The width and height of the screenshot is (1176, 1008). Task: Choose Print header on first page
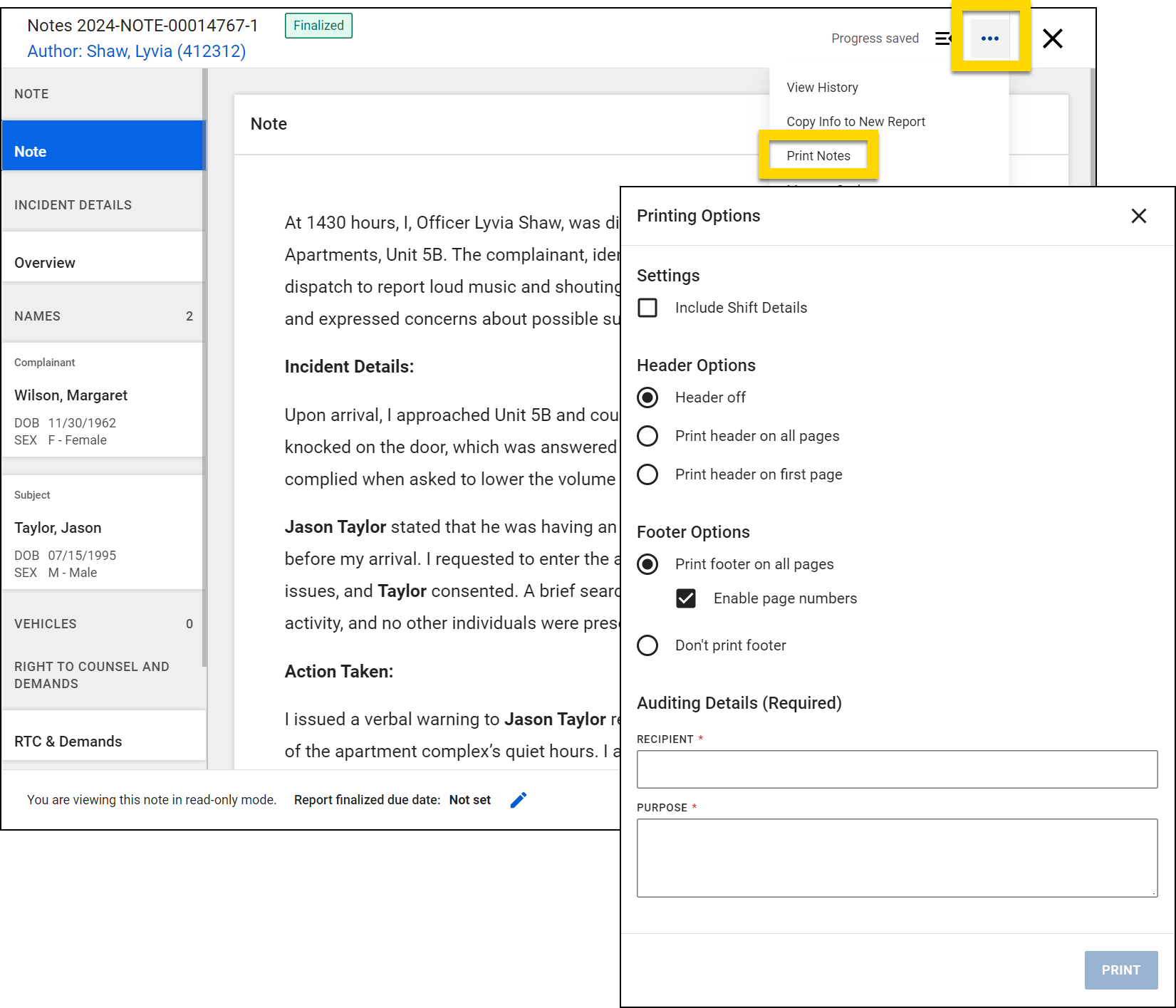click(x=647, y=474)
